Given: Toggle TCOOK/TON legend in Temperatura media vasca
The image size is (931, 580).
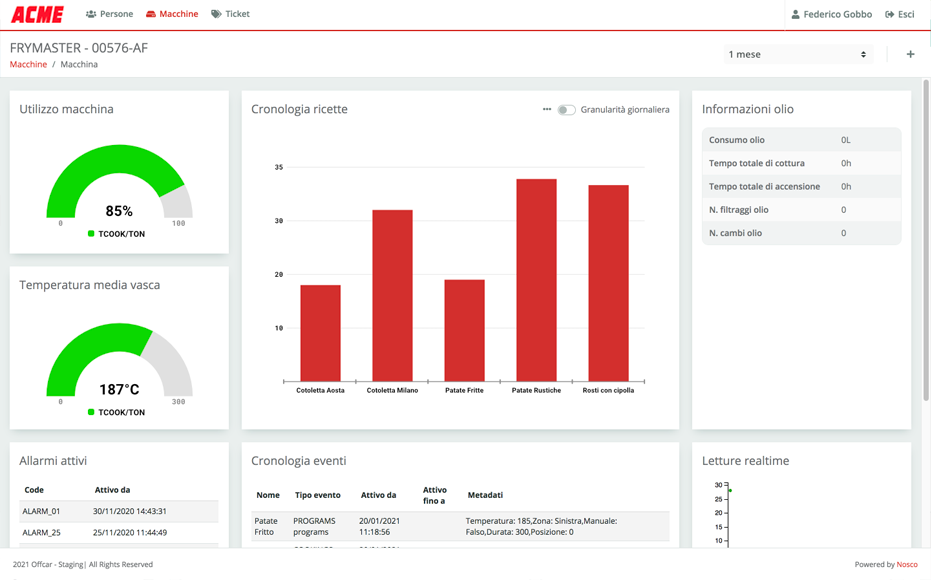Looking at the screenshot, I should tap(116, 412).
